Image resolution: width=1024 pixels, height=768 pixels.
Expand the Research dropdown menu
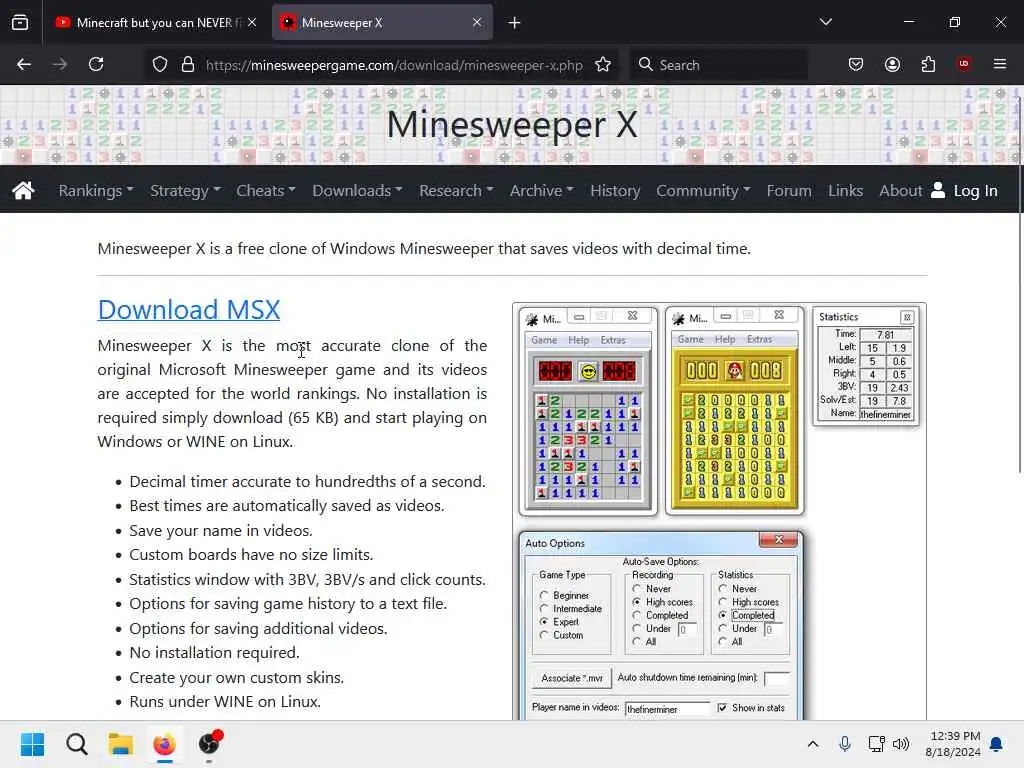pos(456,191)
